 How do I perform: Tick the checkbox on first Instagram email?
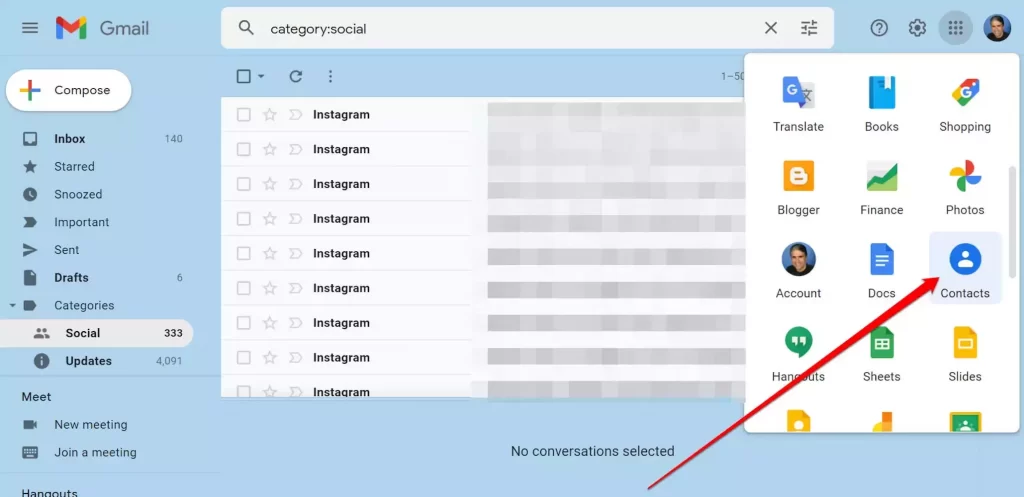244,115
